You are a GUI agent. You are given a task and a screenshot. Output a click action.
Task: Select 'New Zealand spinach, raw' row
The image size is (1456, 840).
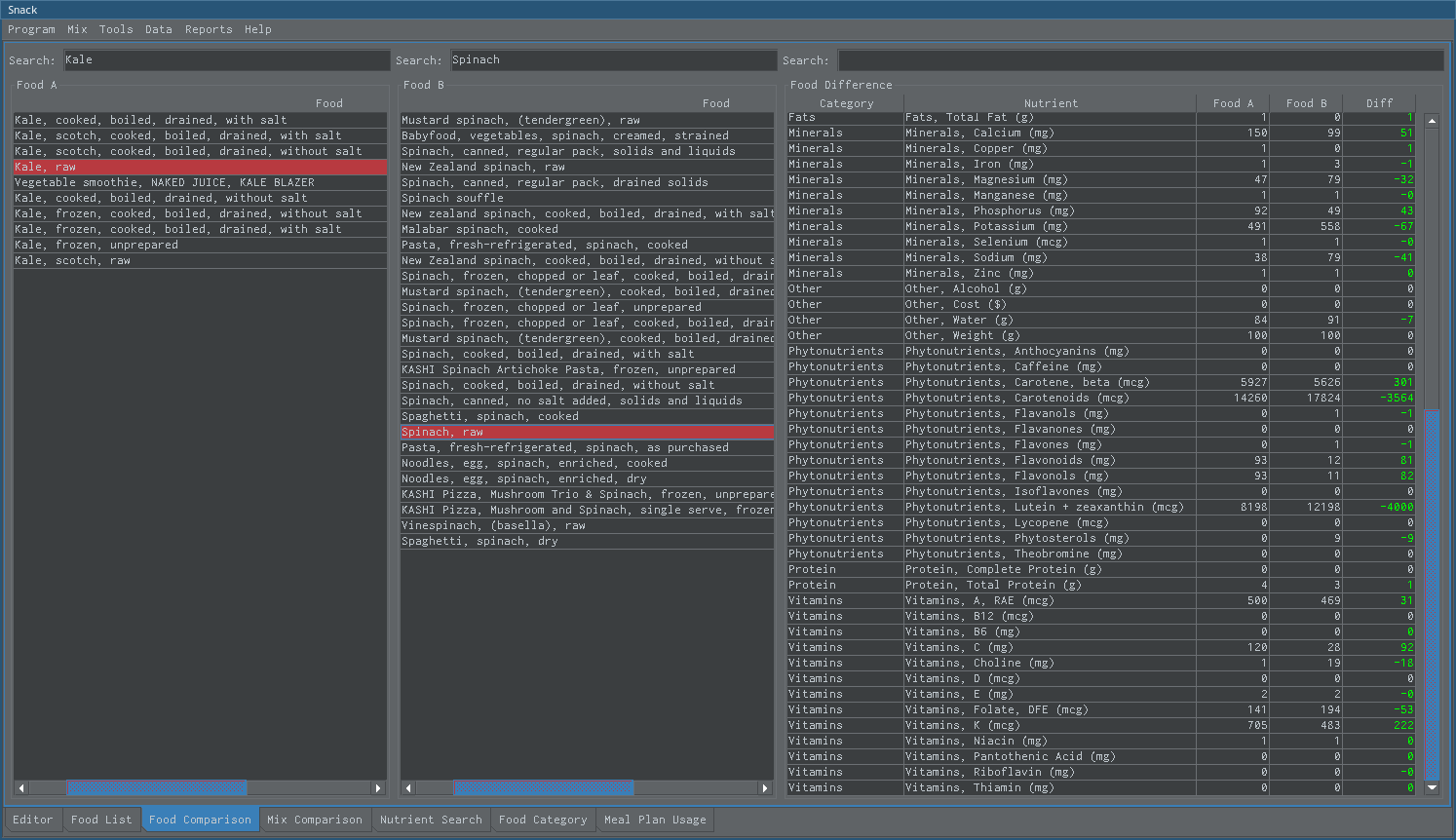(x=587, y=168)
